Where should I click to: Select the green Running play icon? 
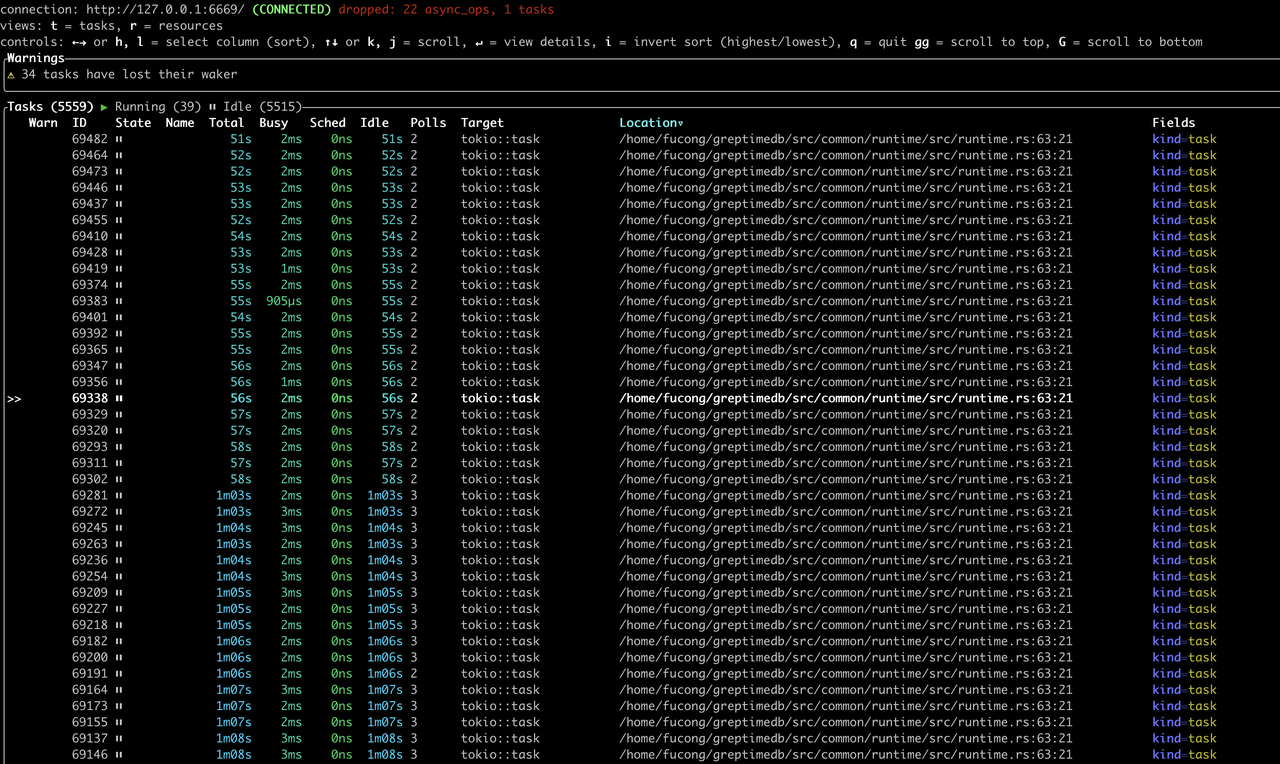pos(104,106)
